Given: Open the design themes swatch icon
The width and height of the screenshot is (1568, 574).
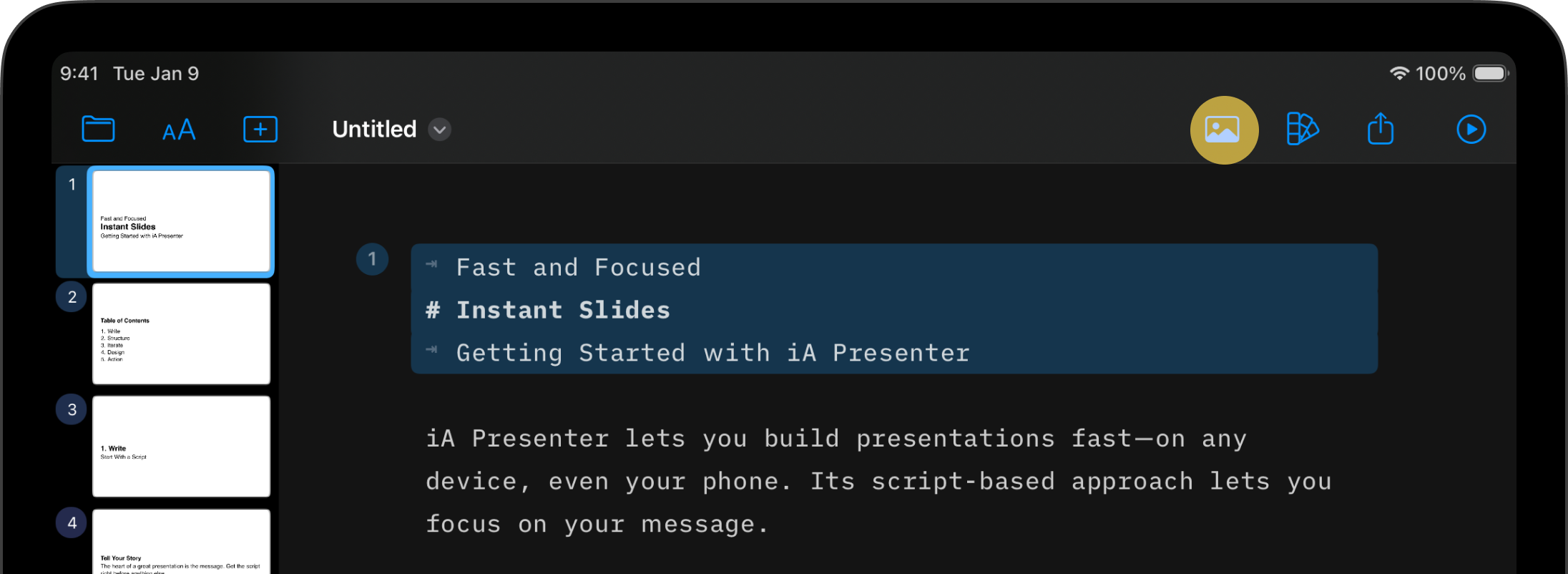Looking at the screenshot, I should 1302,130.
